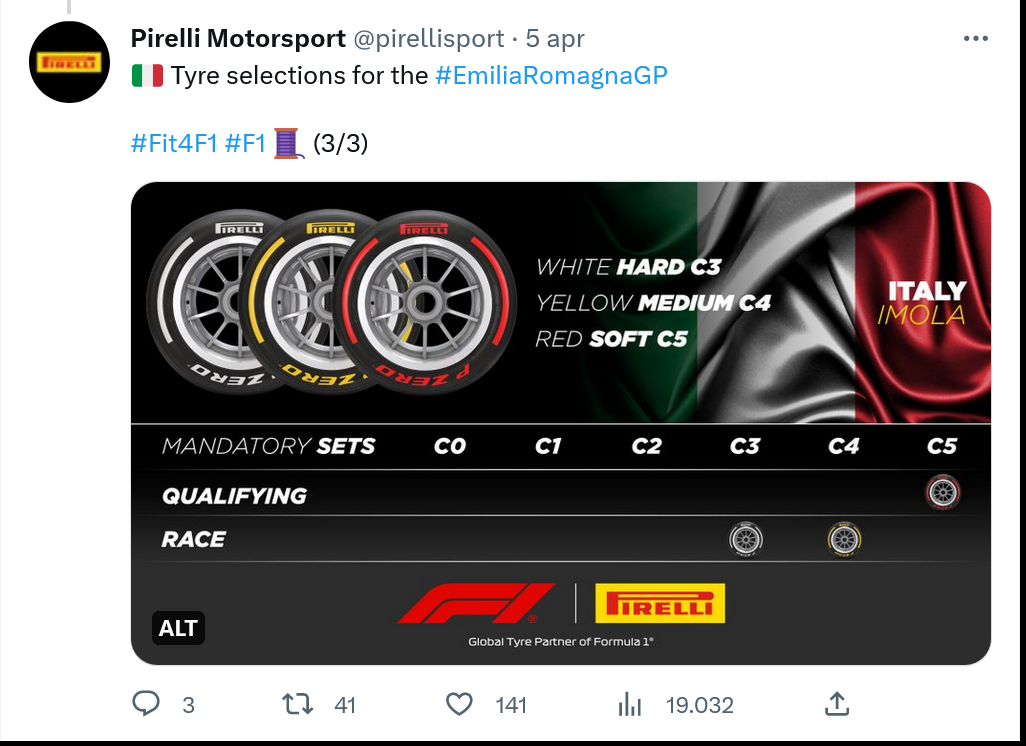Open tweet permalink via 5 apr date
1026x746 pixels.
[555, 39]
